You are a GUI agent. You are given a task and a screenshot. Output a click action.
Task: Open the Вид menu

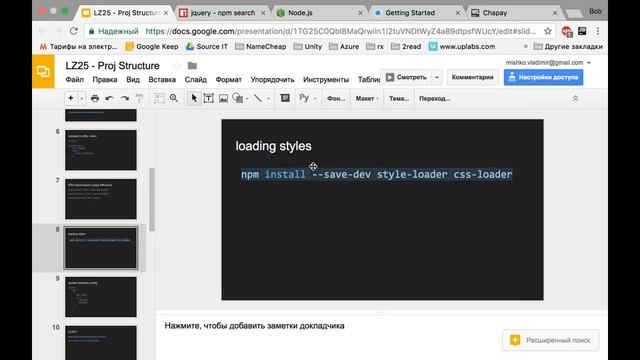(133, 80)
